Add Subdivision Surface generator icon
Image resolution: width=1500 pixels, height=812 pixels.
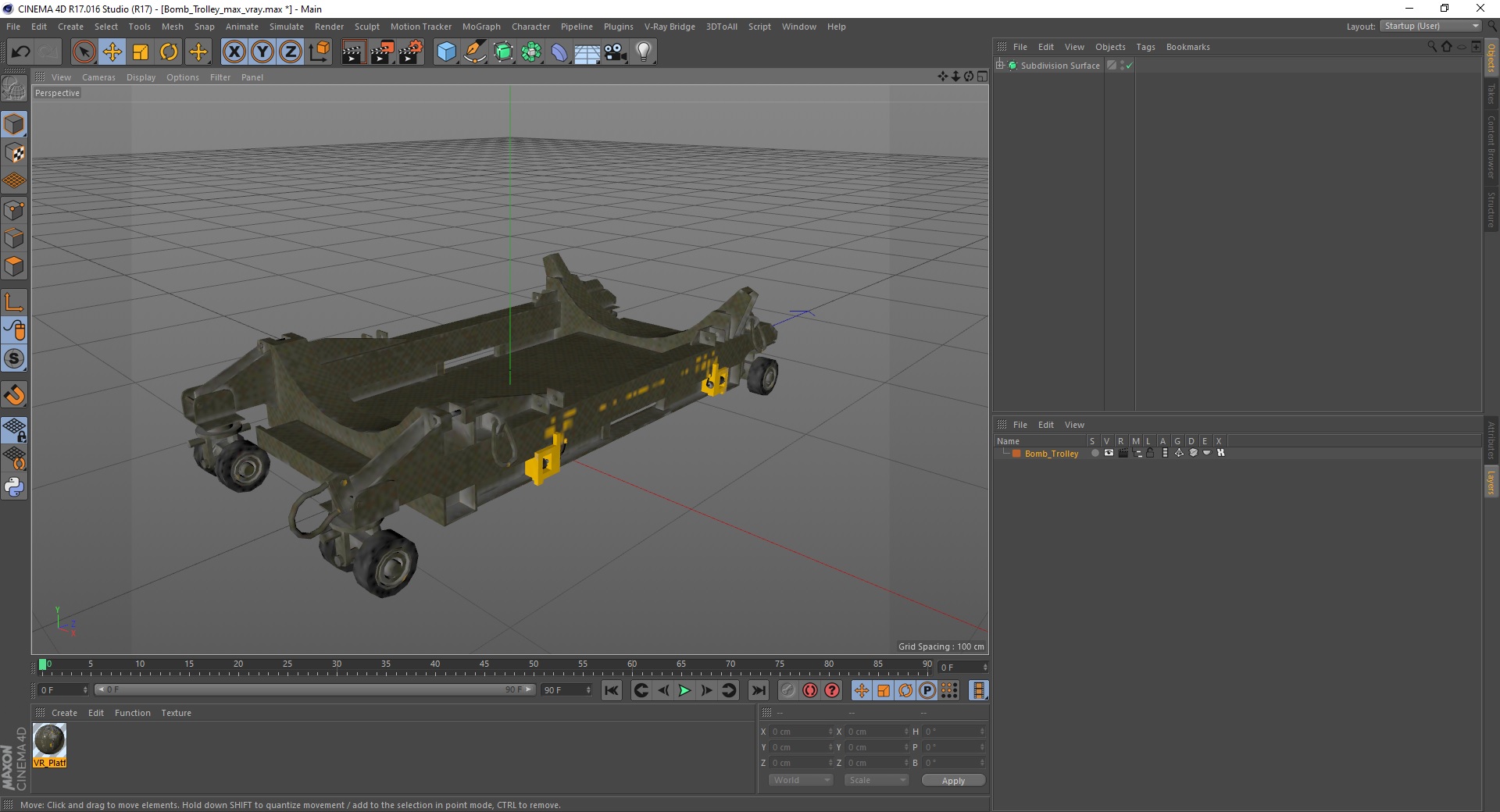click(503, 52)
